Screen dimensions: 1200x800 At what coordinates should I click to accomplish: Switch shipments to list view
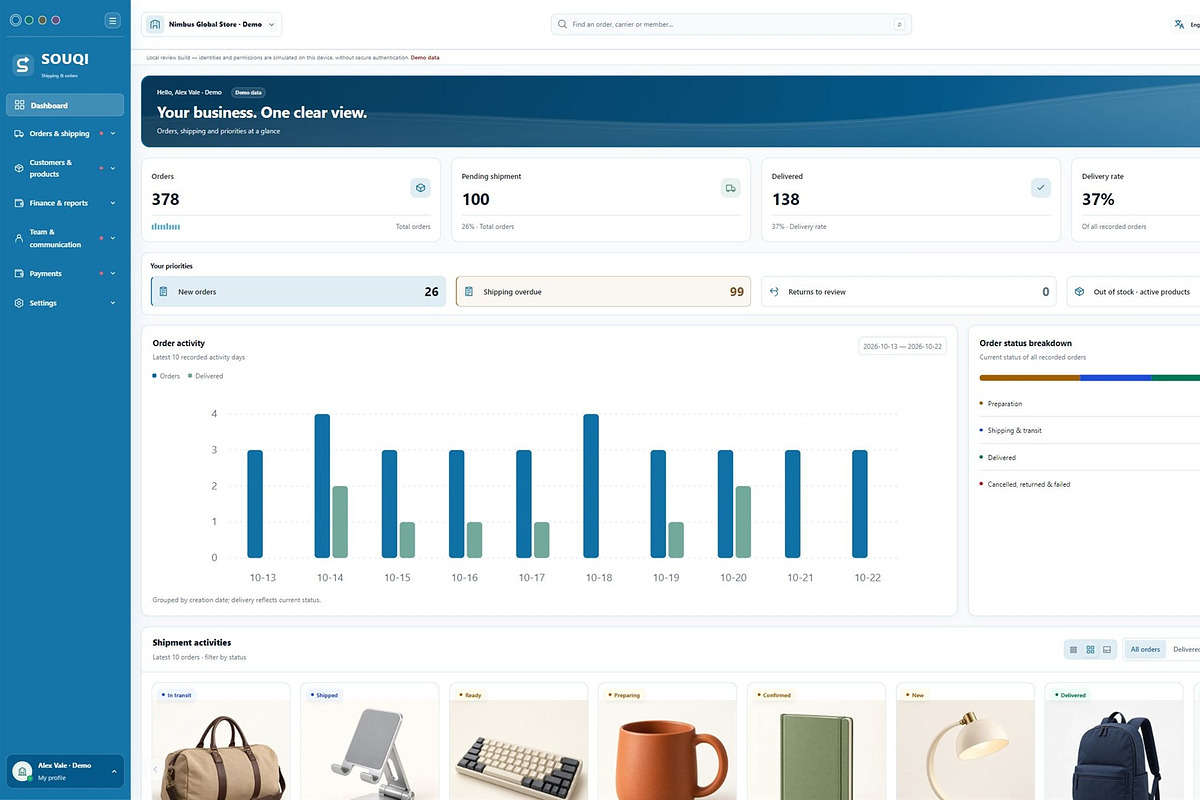(x=1074, y=650)
